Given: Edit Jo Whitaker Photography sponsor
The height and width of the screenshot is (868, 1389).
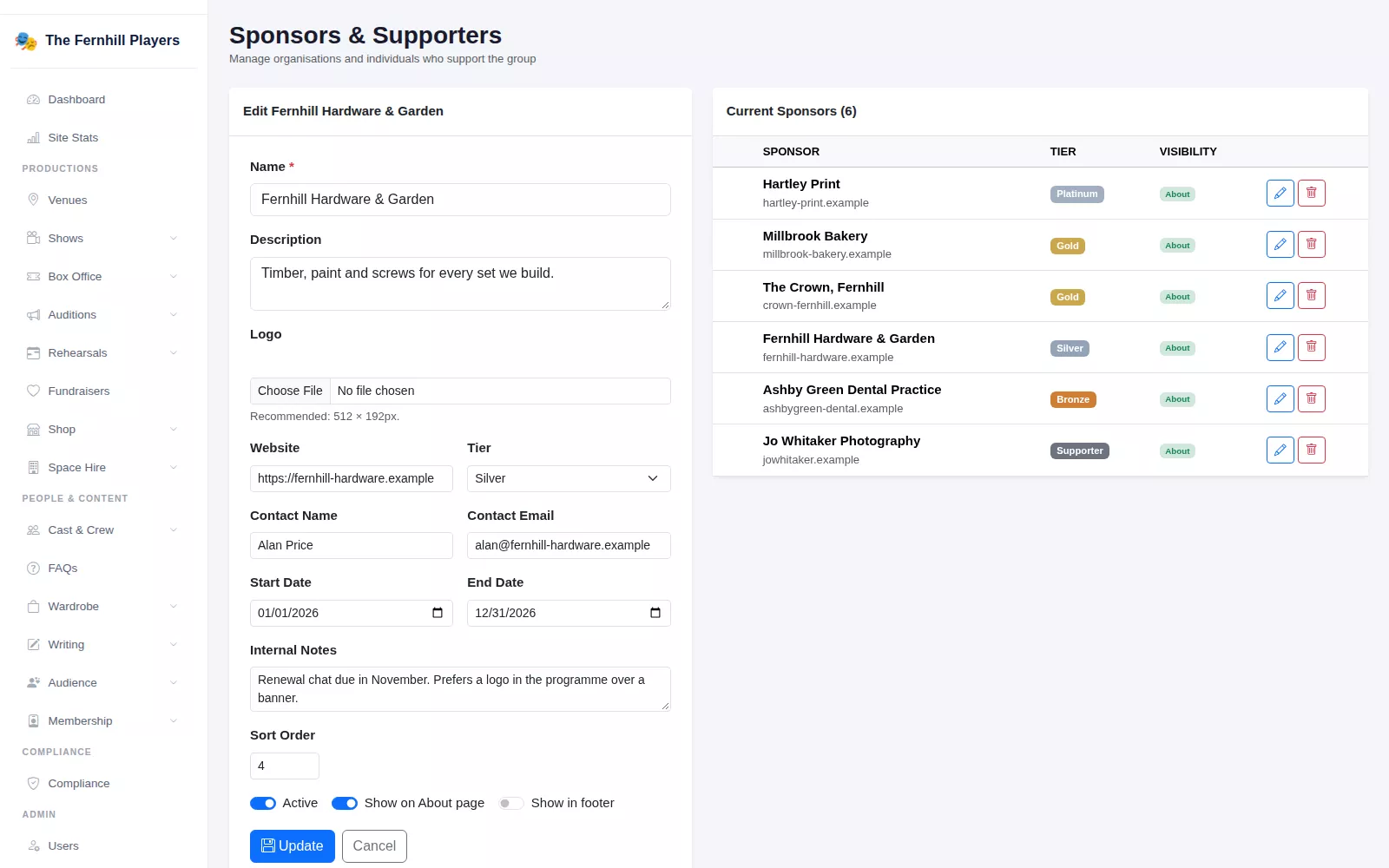Looking at the screenshot, I should tap(1280, 450).
